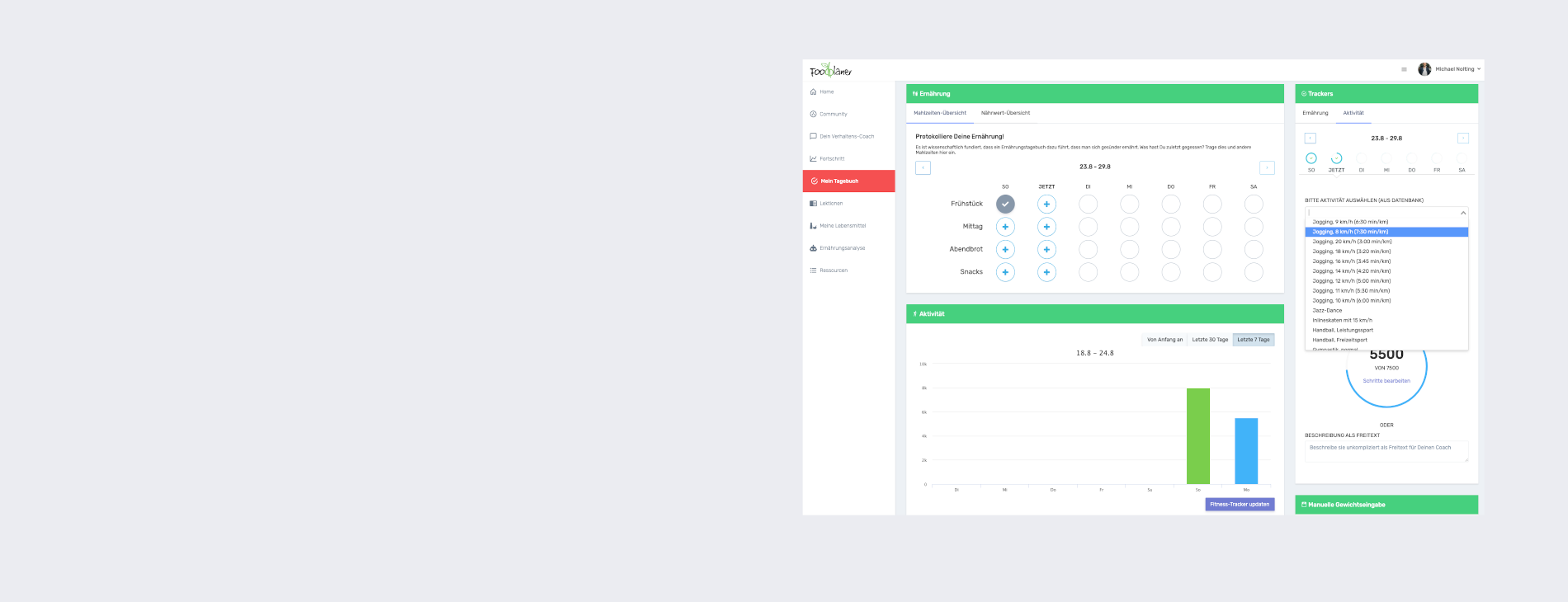The width and height of the screenshot is (1568, 602).
Task: Click the blue Mo bar in chart
Action: point(1246,450)
